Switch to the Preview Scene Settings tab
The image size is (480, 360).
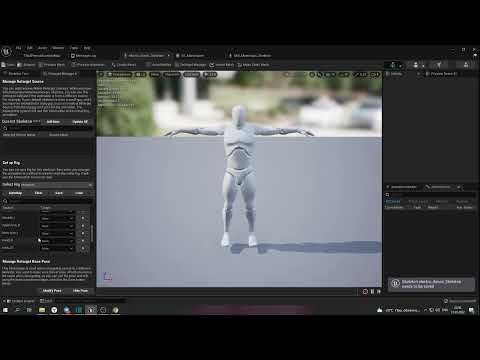click(442, 74)
